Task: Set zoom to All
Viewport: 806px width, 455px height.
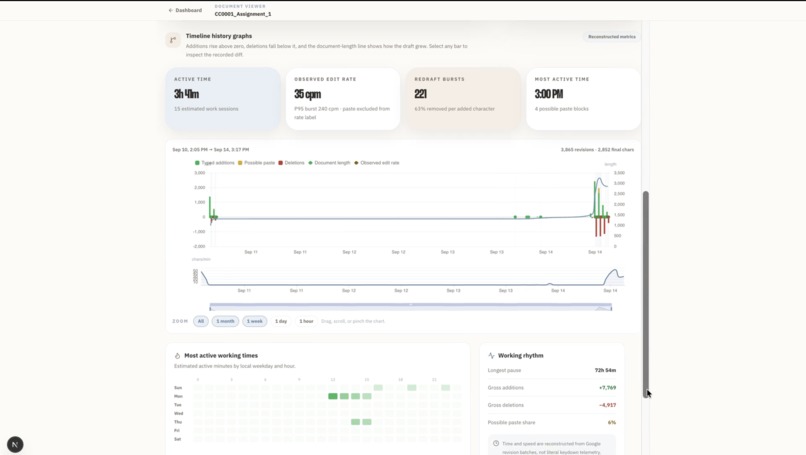Action: tap(200, 321)
